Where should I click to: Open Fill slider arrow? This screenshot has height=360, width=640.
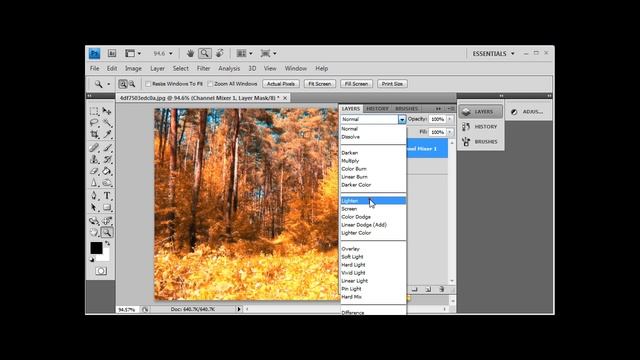point(450,132)
